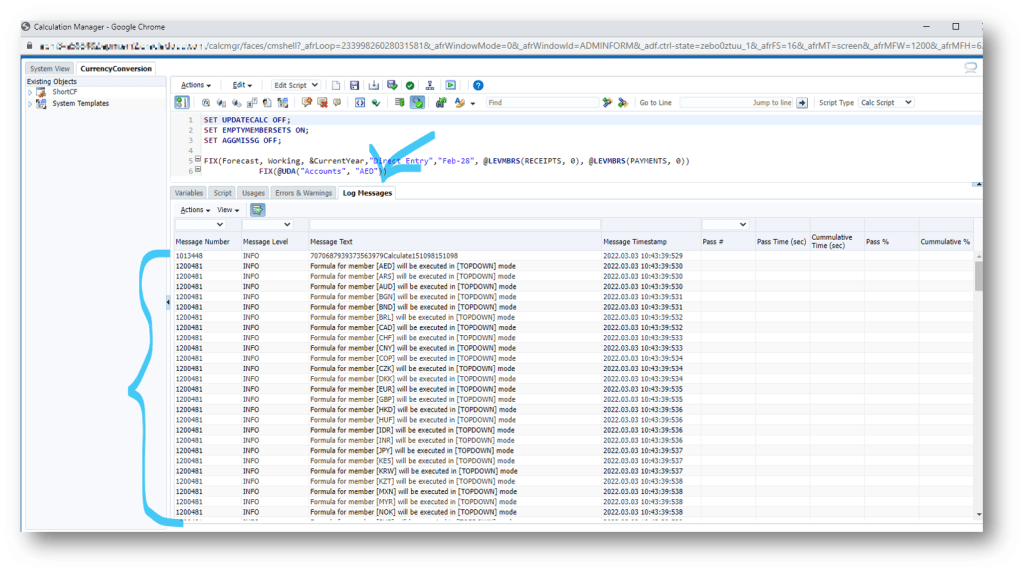Screen dimensions: 1036x588
Task: Switch to the Usages tab
Action: [253, 193]
